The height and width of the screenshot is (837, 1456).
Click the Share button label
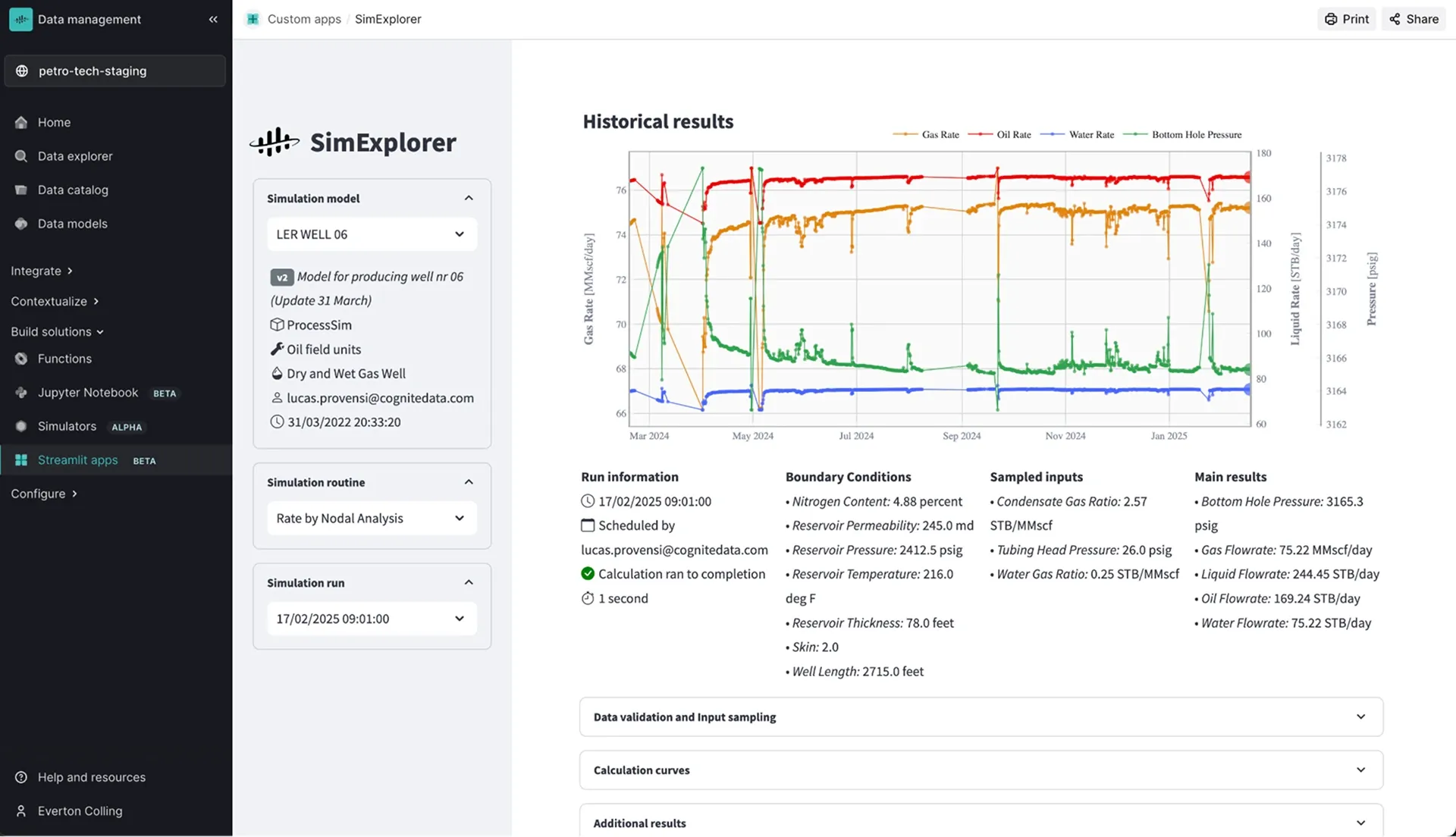1422,19
